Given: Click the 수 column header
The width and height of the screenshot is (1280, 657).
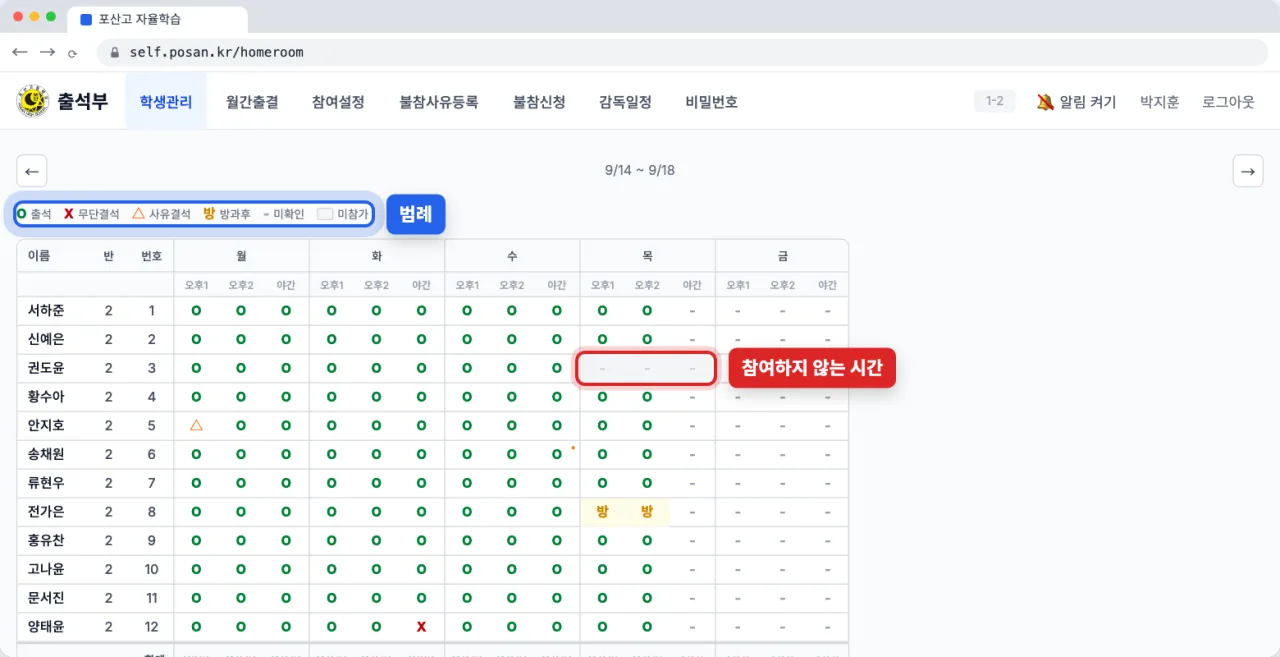Looking at the screenshot, I should [x=512, y=256].
